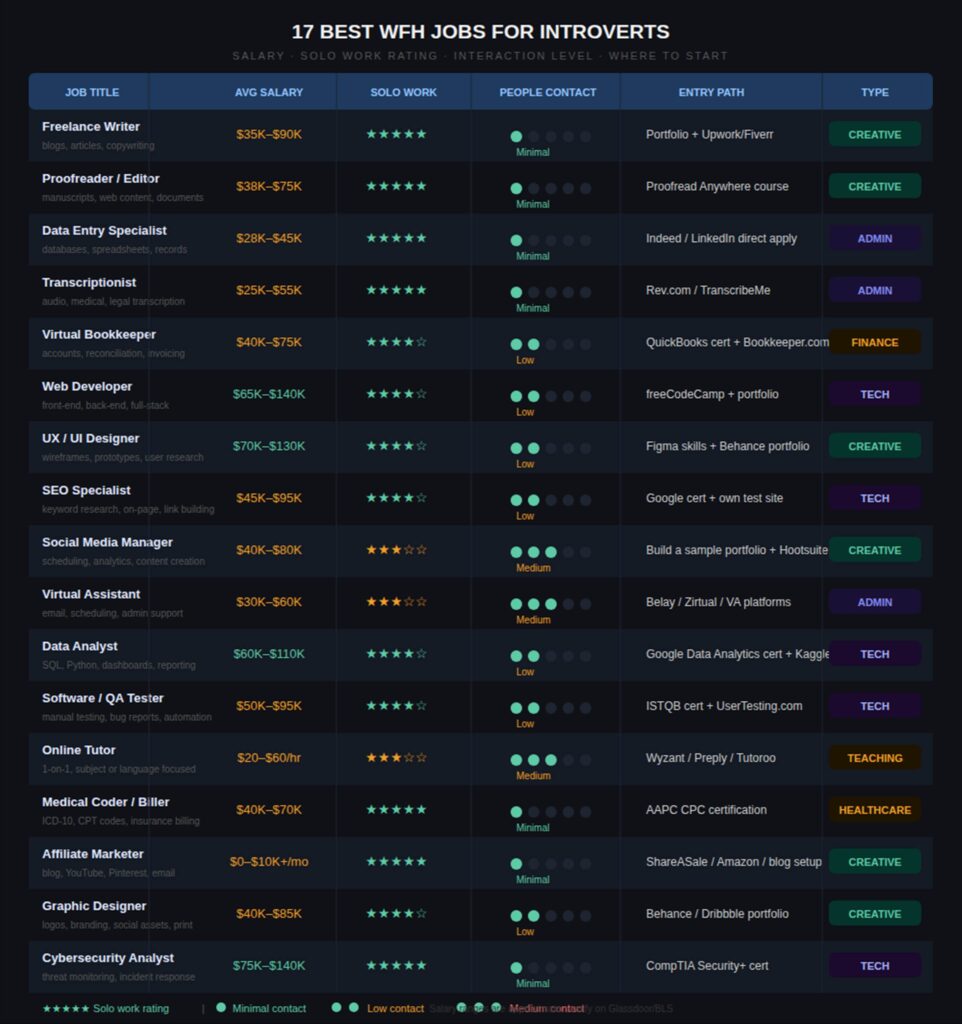Screen dimensions: 962x1024
Task: Select the Social Media Manager star rating
Action: click(x=396, y=550)
